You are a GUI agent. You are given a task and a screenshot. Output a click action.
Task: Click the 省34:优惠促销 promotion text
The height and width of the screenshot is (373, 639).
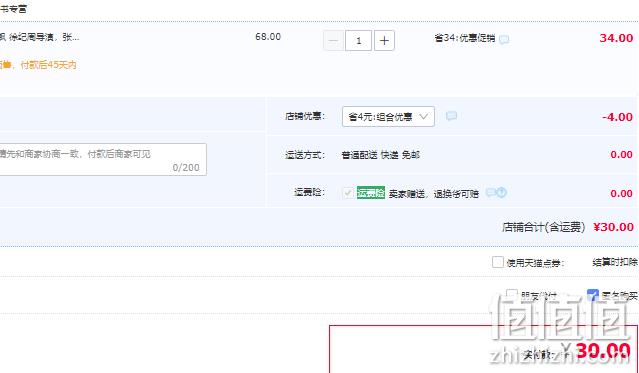tap(465, 39)
